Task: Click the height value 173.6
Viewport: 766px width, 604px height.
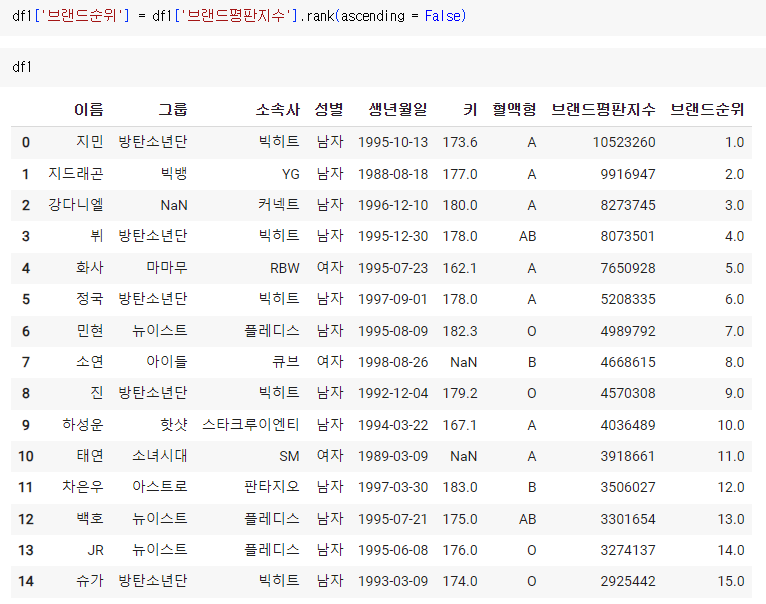Action: [x=460, y=142]
